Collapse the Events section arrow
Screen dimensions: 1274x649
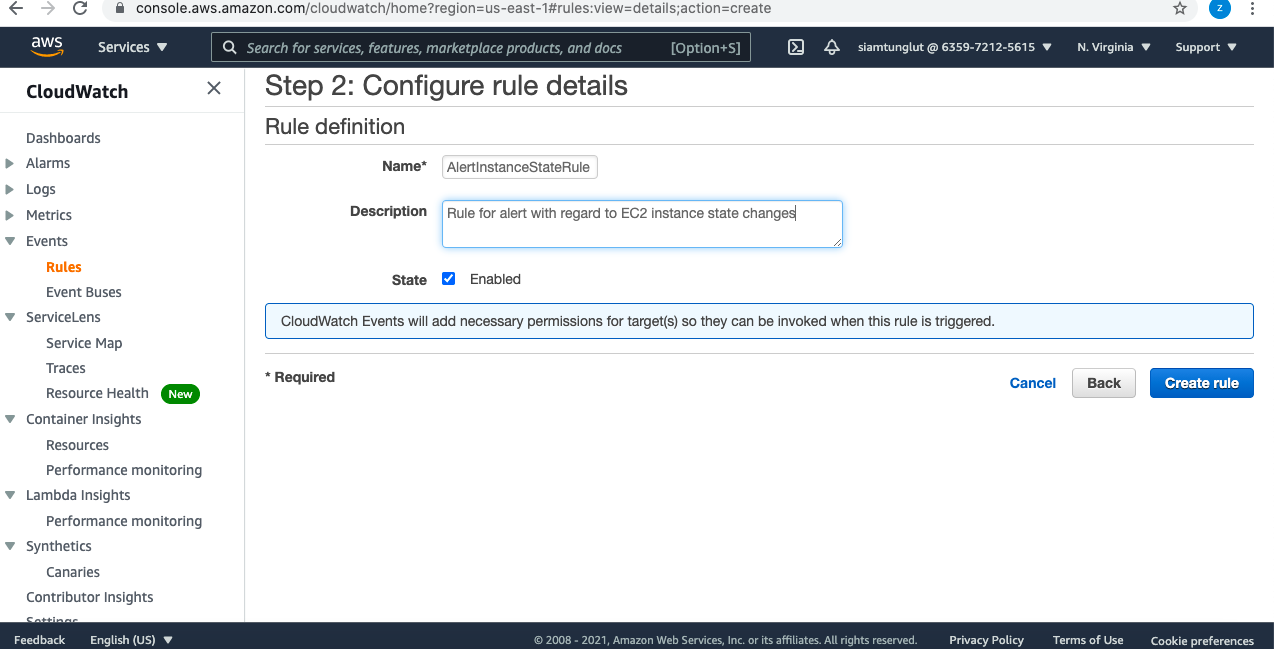[x=10, y=241]
